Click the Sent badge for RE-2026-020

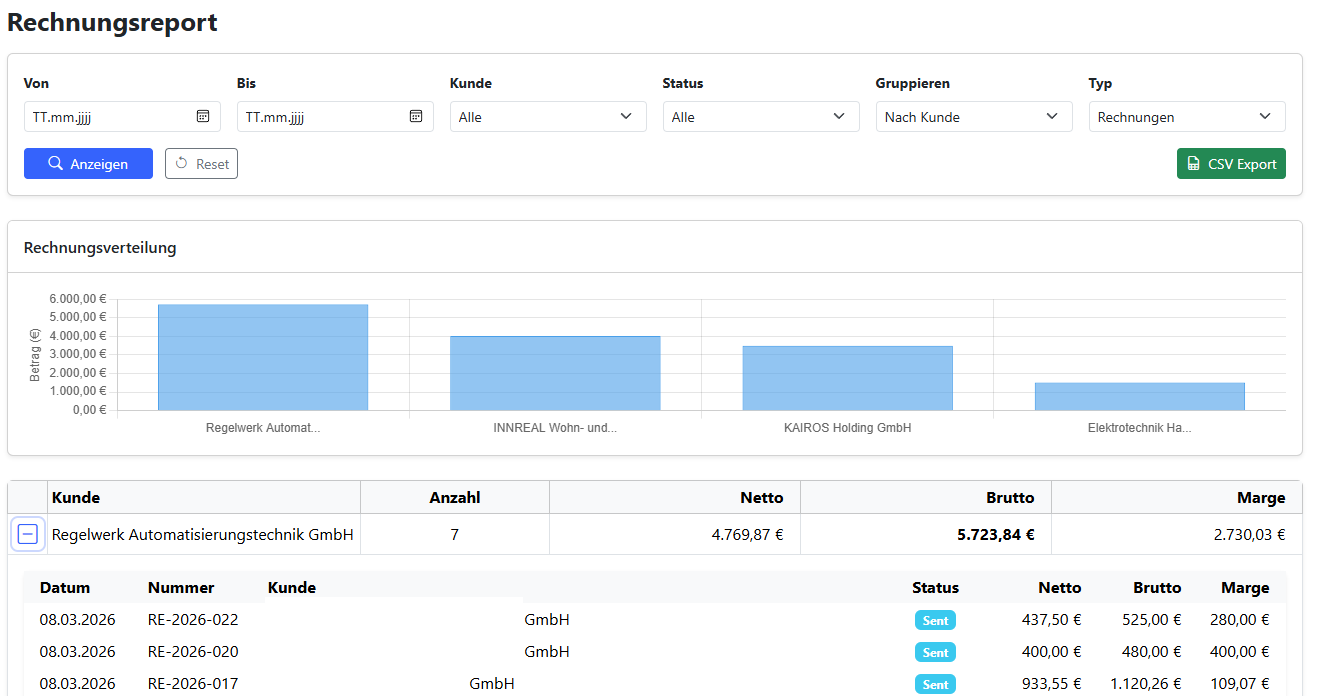935,653
